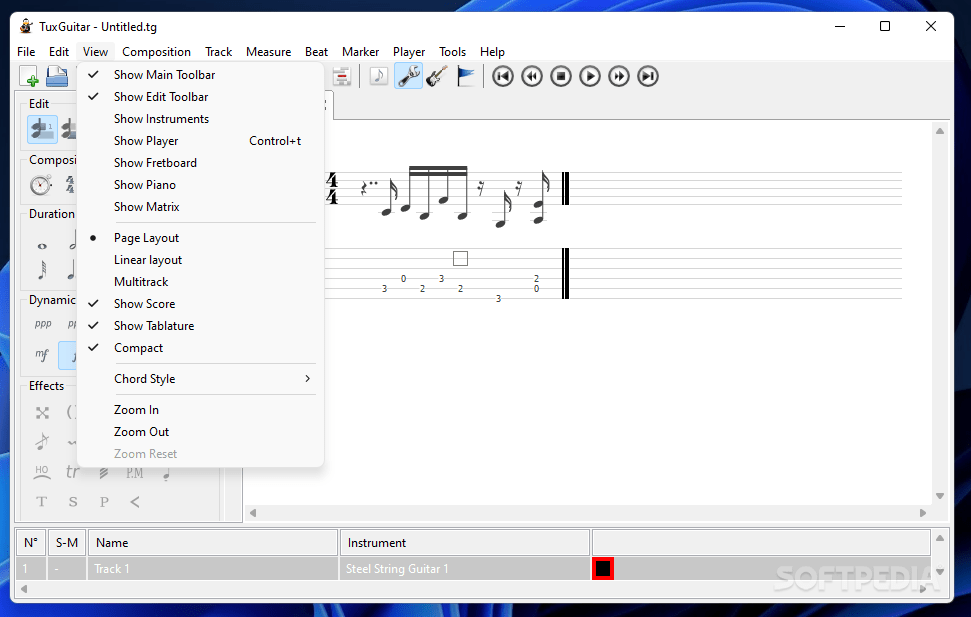Image resolution: width=971 pixels, height=617 pixels.
Task: Click the red color swatch for Track 1
Action: pos(603,568)
